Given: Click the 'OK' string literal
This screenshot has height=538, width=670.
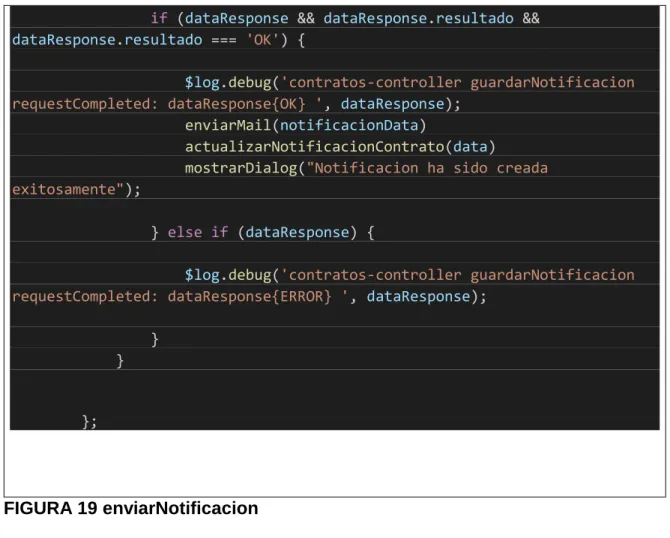Looking at the screenshot, I should pyautogui.click(x=262, y=40).
